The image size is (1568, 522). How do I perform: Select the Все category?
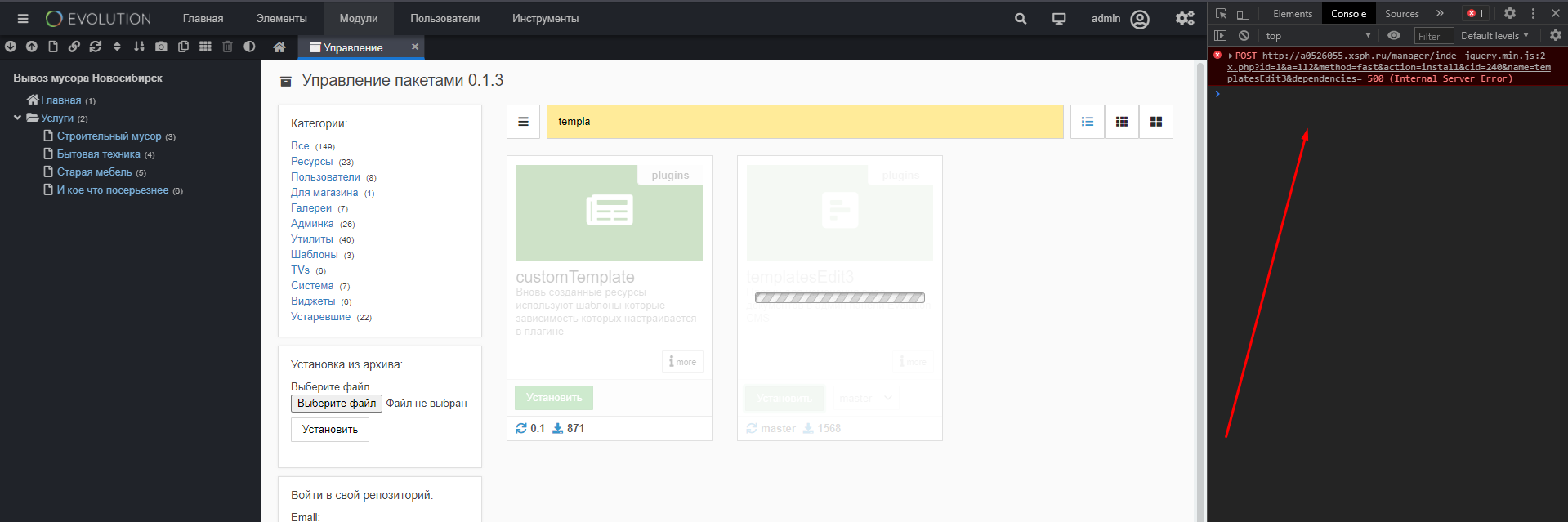coord(300,145)
